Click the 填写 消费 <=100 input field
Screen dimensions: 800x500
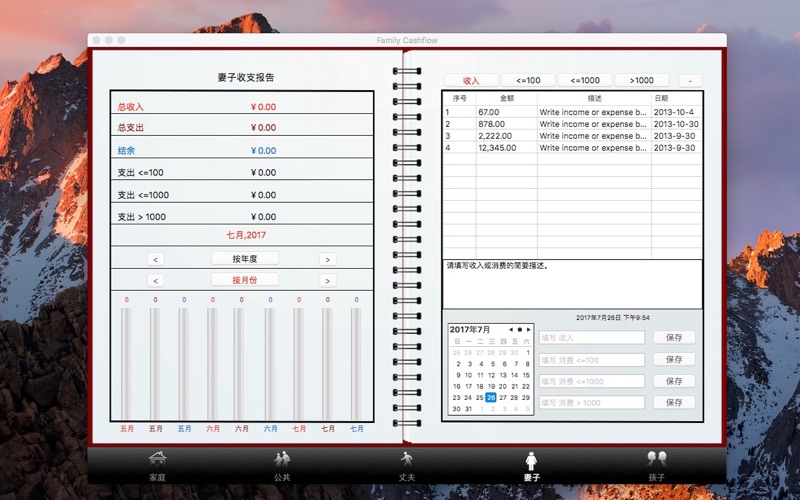pyautogui.click(x=591, y=359)
